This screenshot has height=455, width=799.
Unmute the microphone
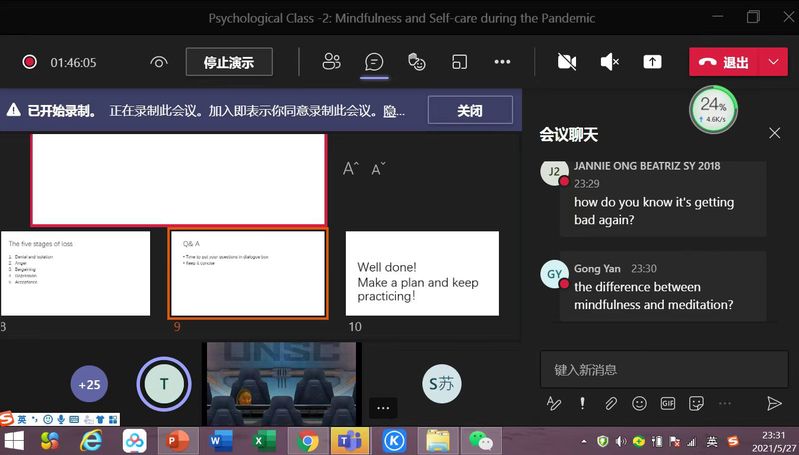click(x=609, y=62)
